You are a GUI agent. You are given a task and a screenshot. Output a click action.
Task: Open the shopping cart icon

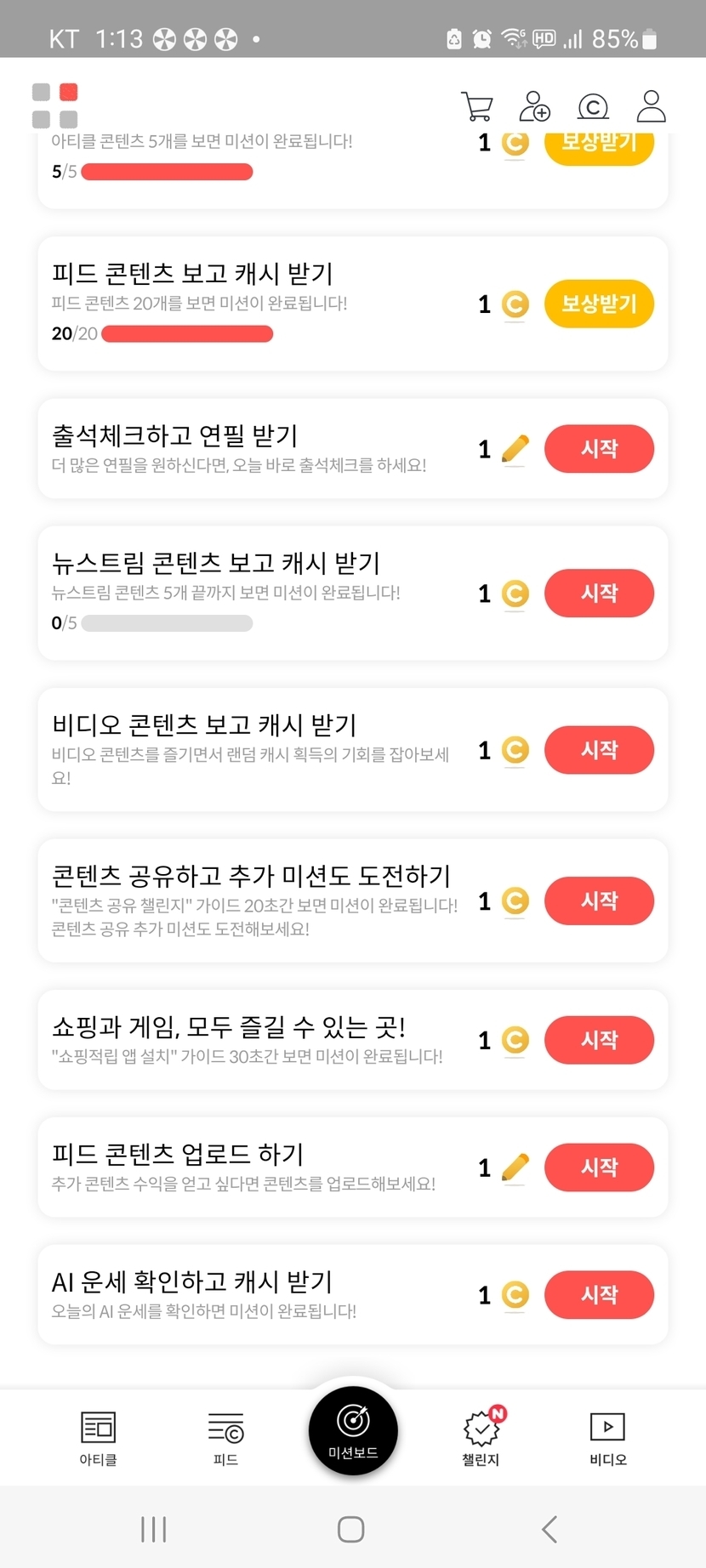[x=476, y=106]
